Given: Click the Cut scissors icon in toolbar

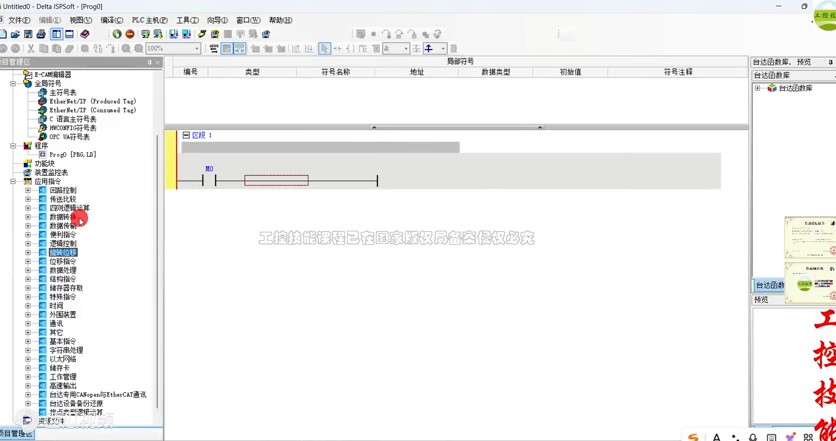Looking at the screenshot, I should pyautogui.click(x=31, y=48).
